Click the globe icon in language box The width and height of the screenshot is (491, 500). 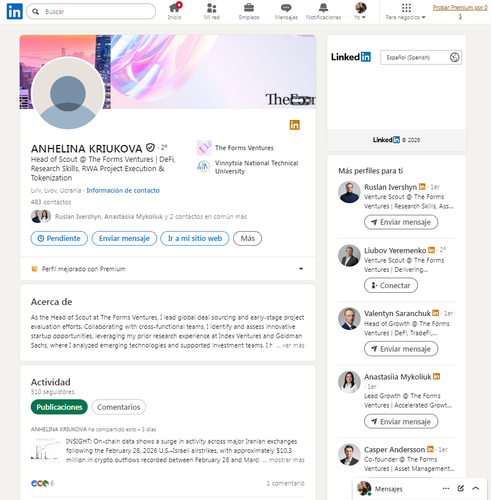point(455,57)
